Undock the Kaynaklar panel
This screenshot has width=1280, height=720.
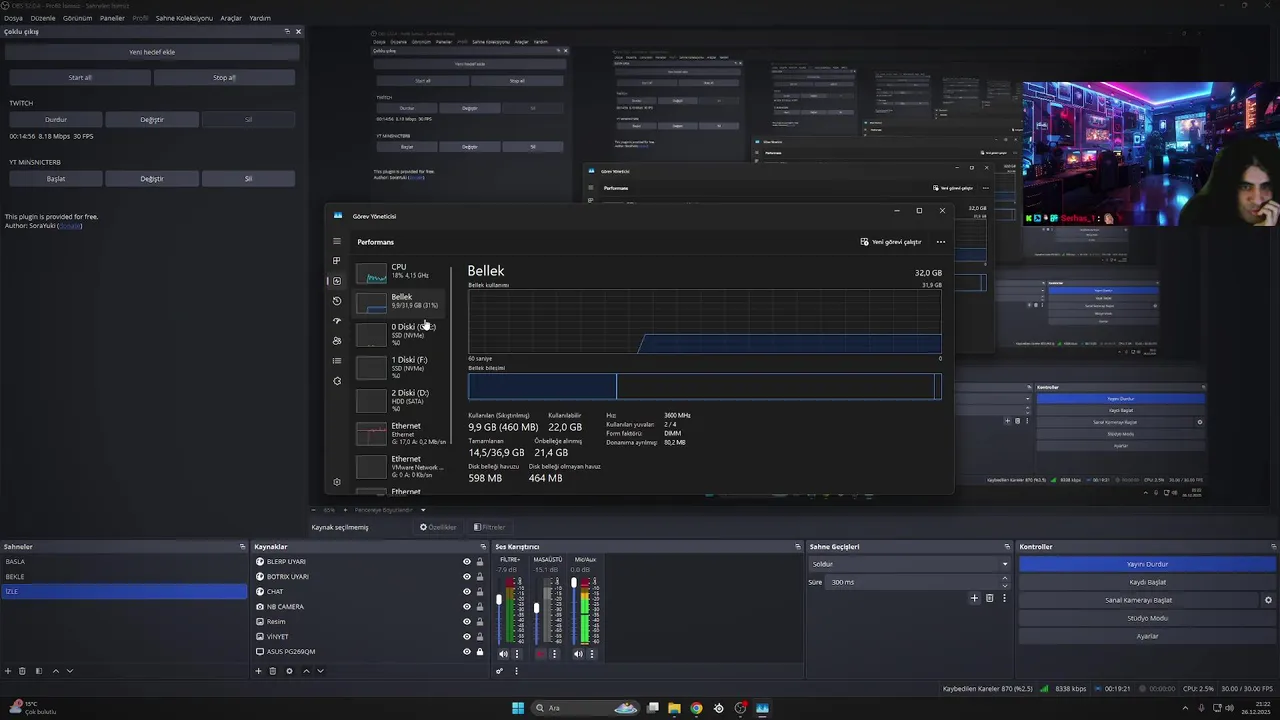click(x=485, y=547)
